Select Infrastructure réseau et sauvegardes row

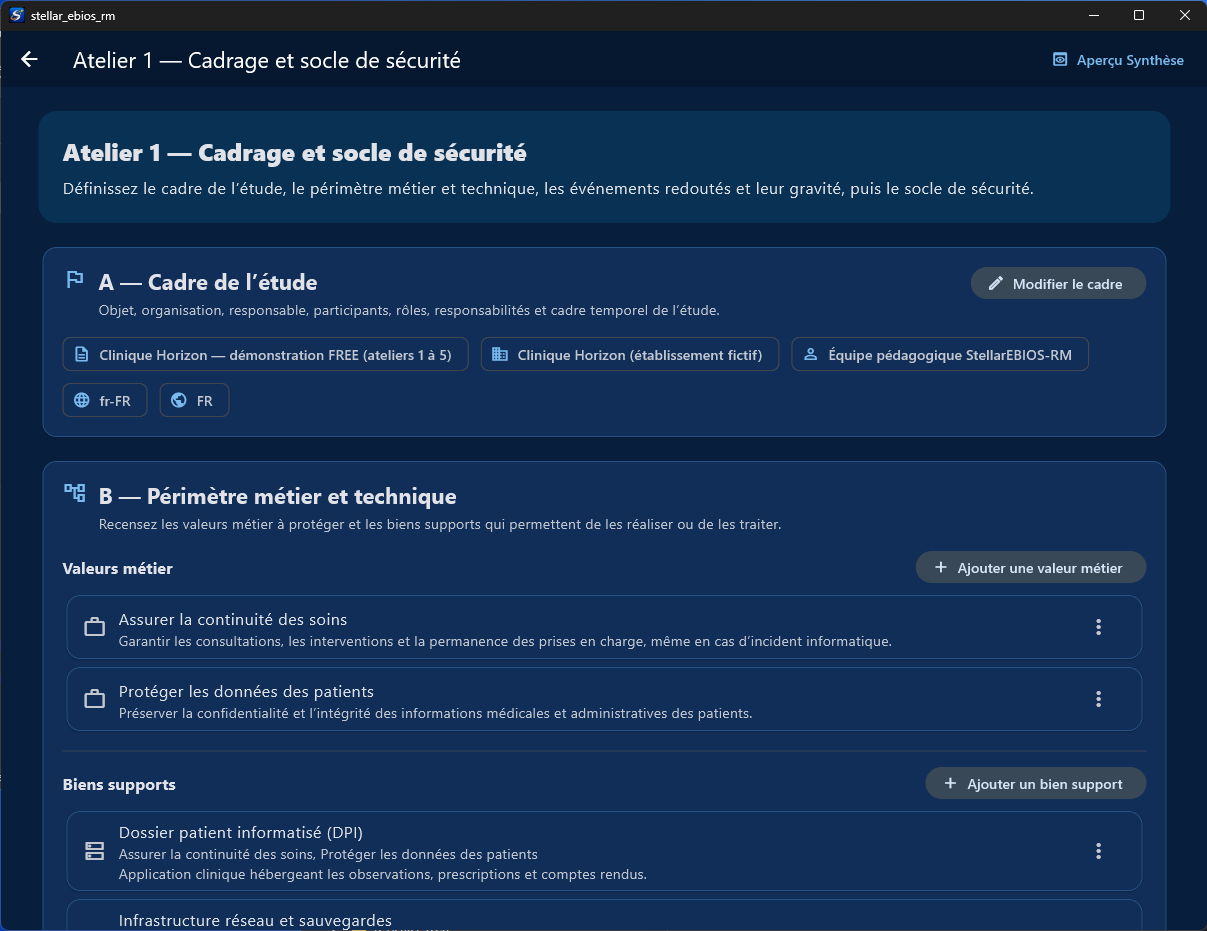click(x=604, y=915)
